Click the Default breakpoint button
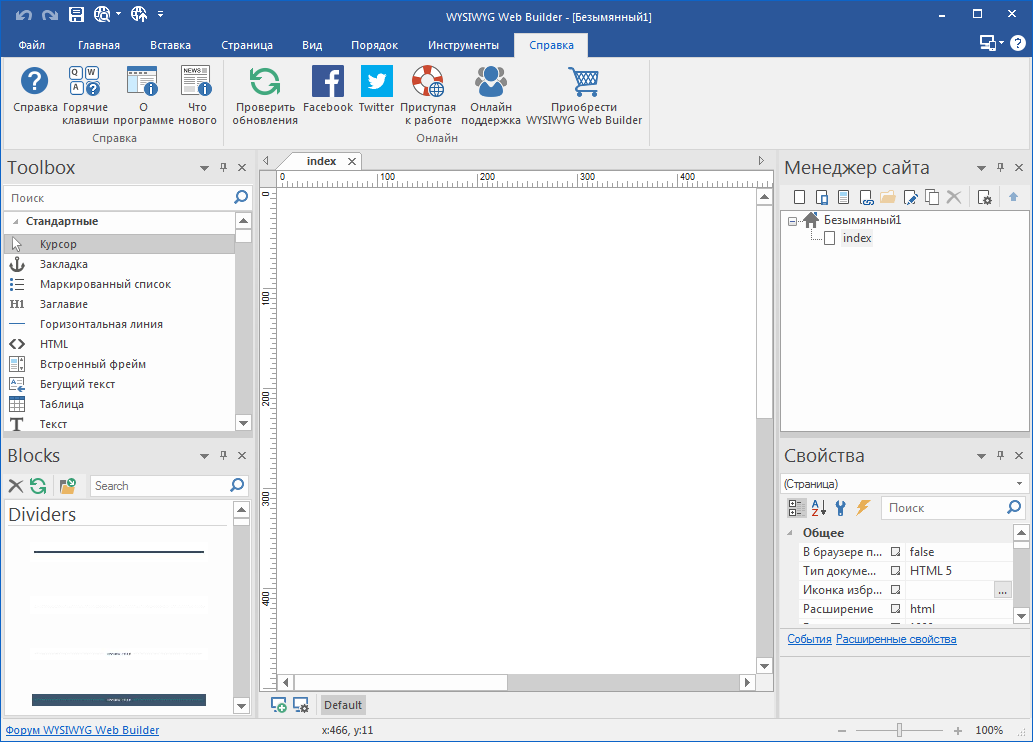The image size is (1033, 742). [x=343, y=705]
